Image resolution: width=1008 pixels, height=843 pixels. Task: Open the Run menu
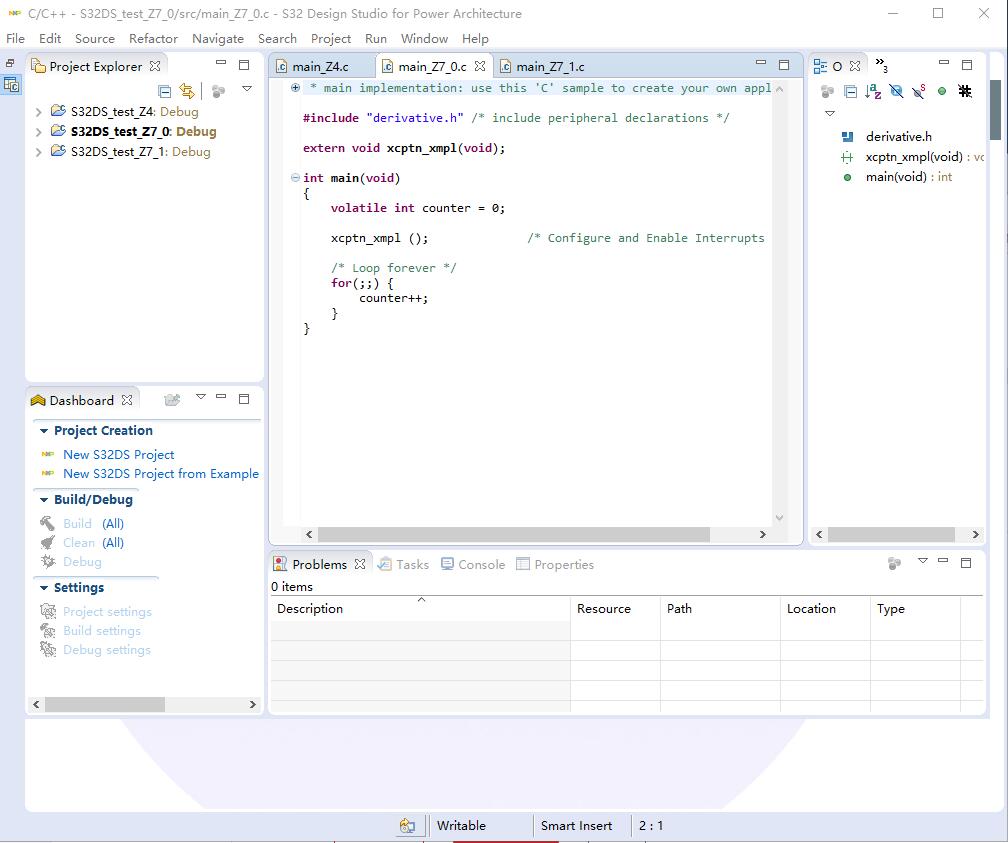(376, 39)
